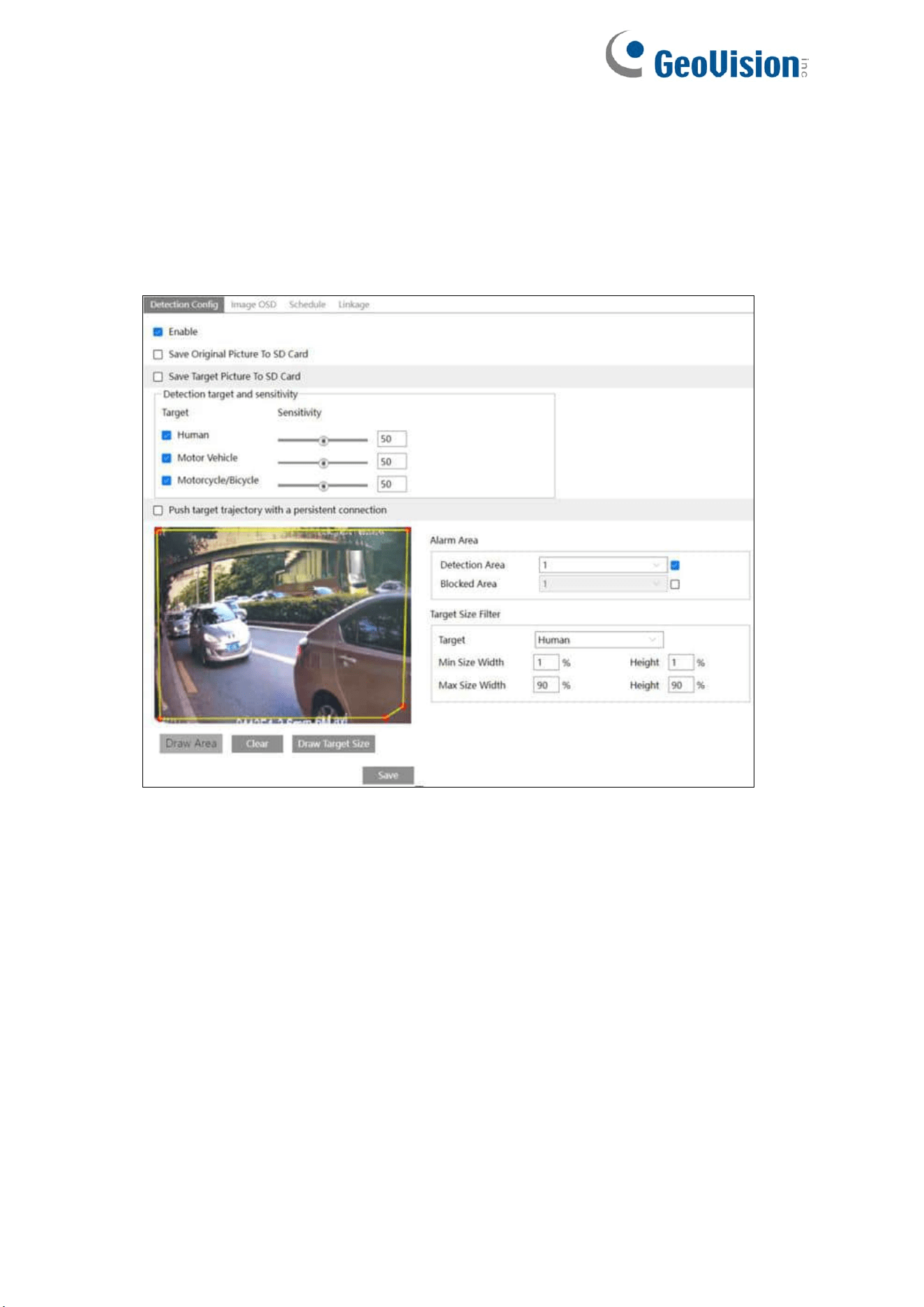Click the Min Size Height field
The image size is (924, 1307).
(680, 663)
